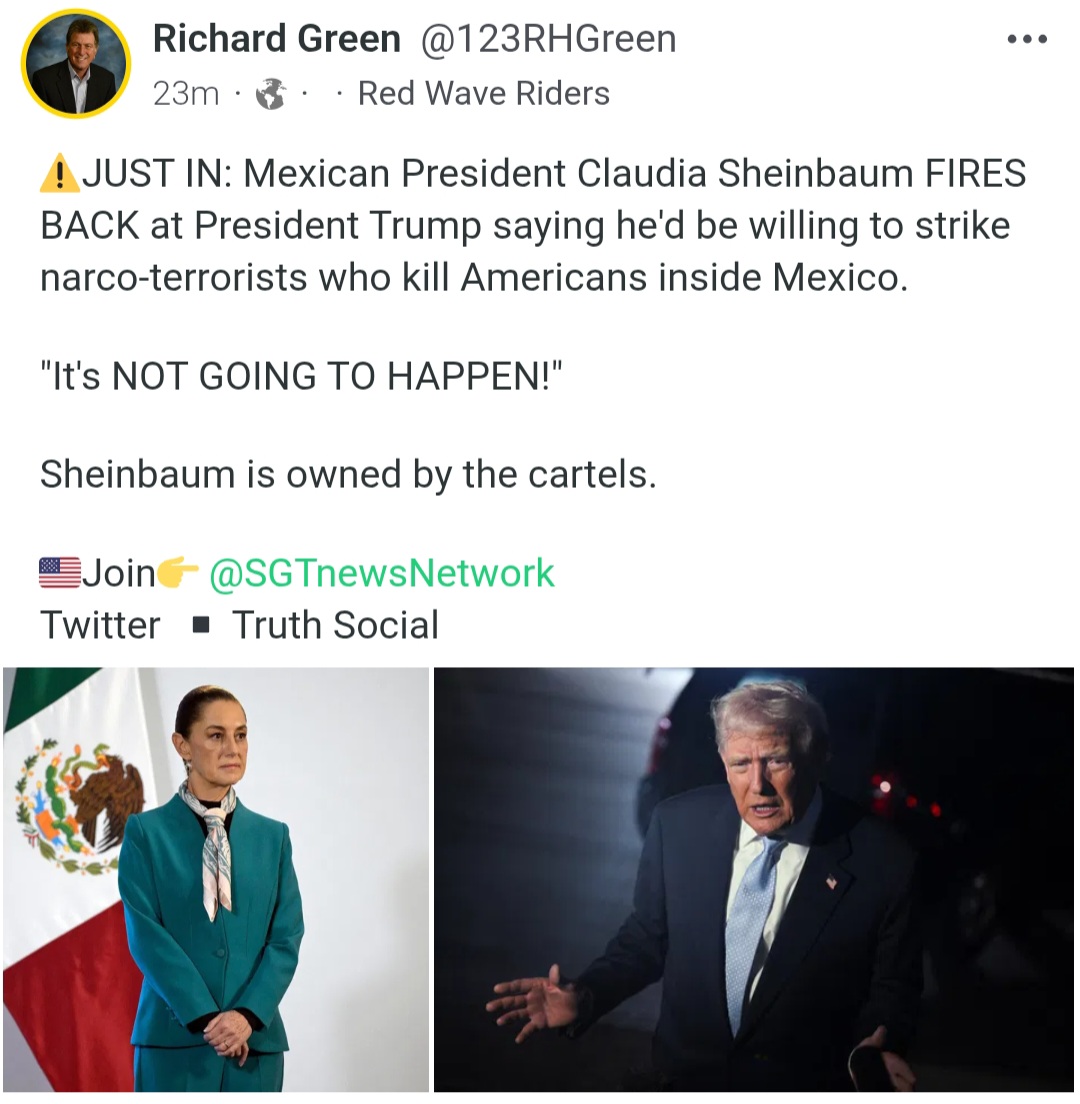Image resolution: width=1080 pixels, height=1104 pixels.
Task: Open the @SGTnewsNetwork mention link
Action: [x=382, y=573]
